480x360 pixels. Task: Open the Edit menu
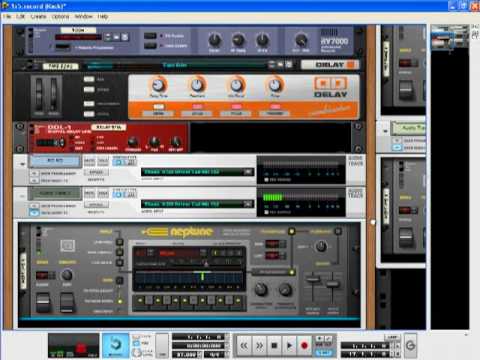(20, 16)
